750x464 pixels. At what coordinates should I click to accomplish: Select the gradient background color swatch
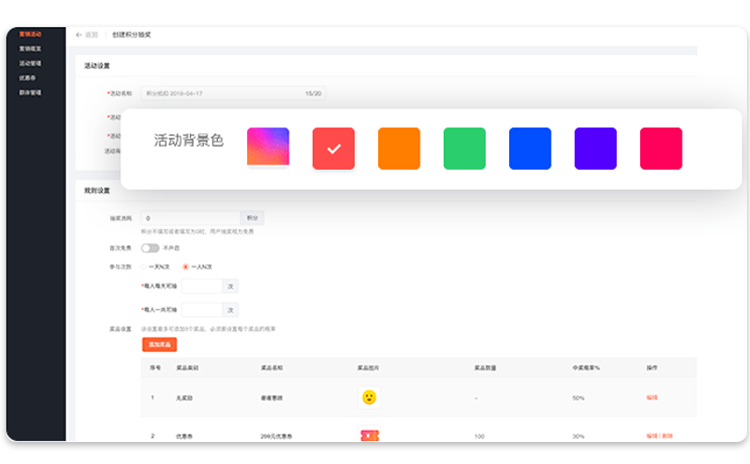pyautogui.click(x=268, y=148)
